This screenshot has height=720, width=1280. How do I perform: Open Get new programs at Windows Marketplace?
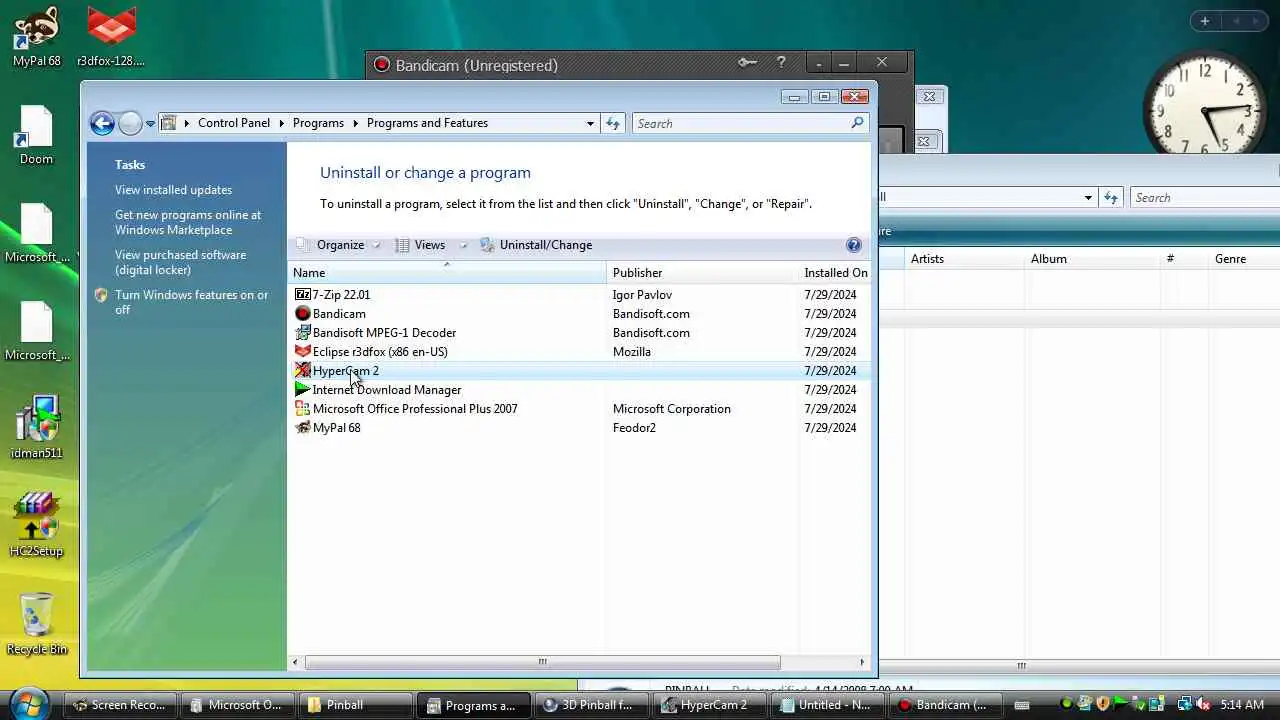point(188,222)
